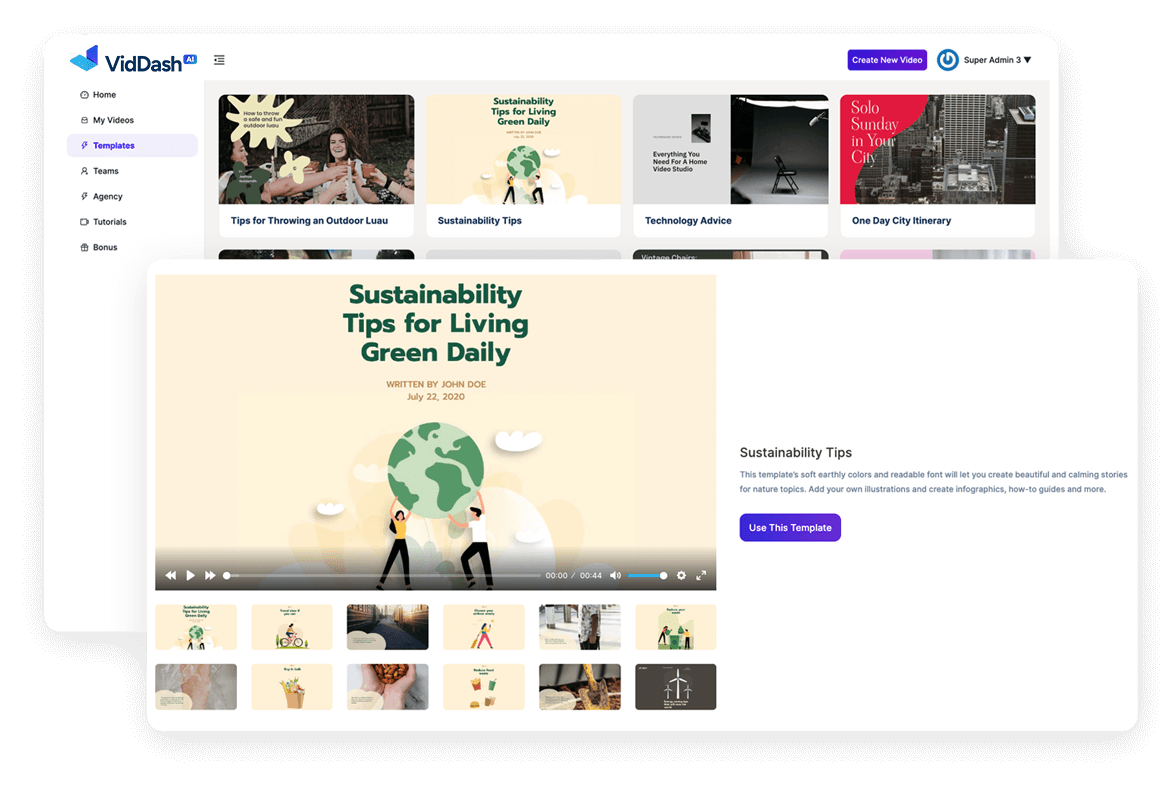Screen dimensions: 1163x786
Task: Click the Use This Template button
Action: point(790,528)
